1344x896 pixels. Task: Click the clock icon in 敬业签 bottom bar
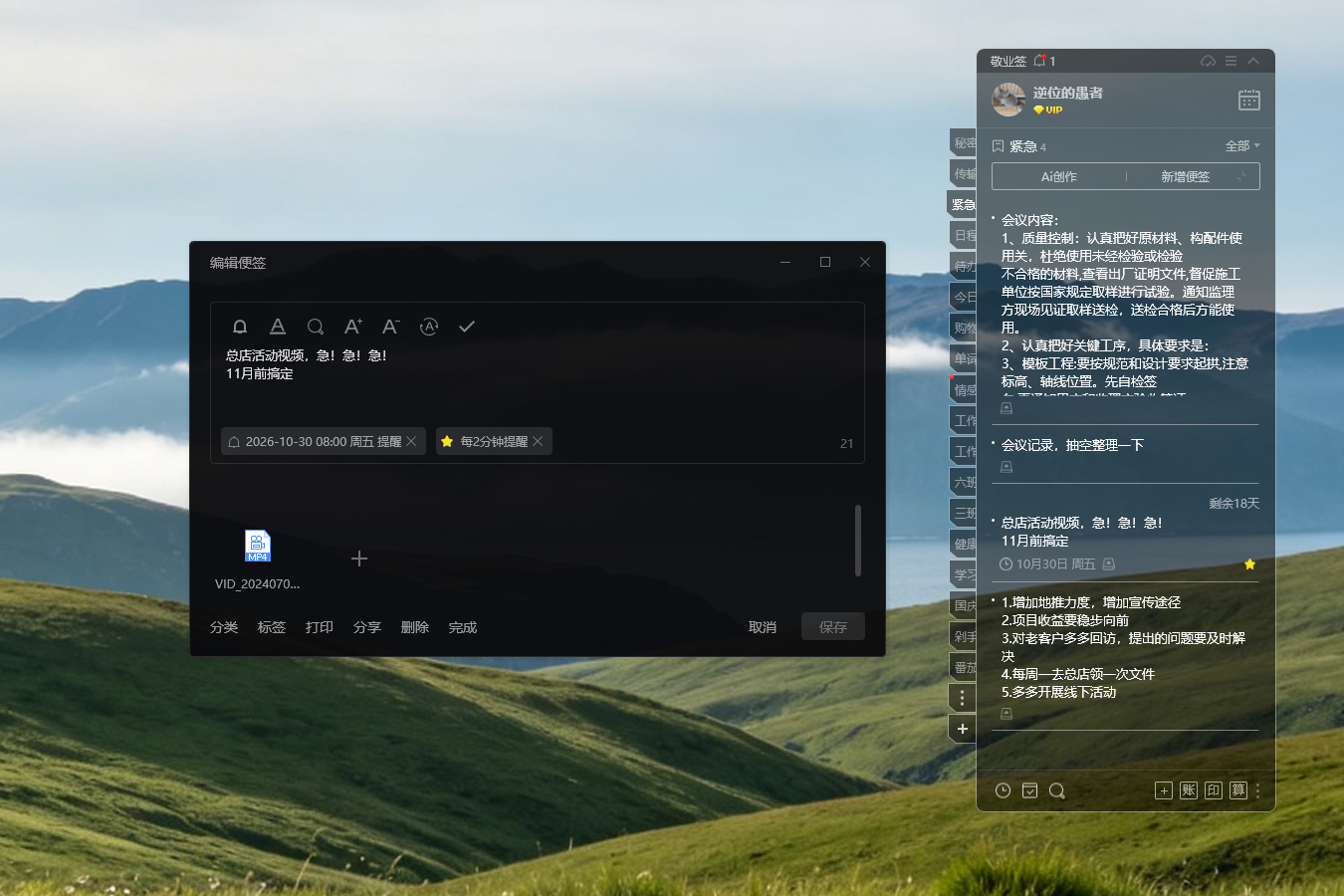click(1004, 790)
